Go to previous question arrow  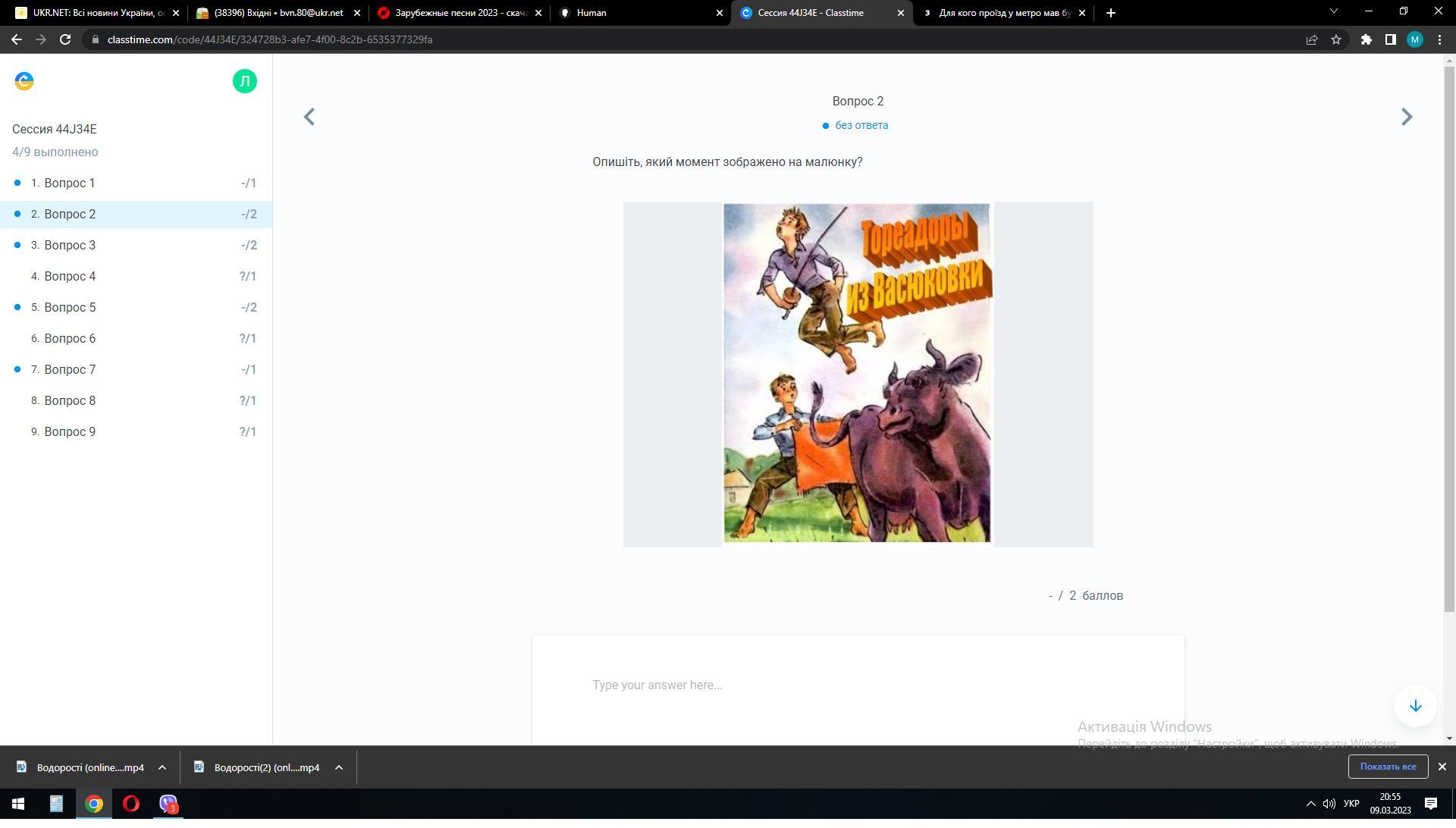click(x=309, y=117)
